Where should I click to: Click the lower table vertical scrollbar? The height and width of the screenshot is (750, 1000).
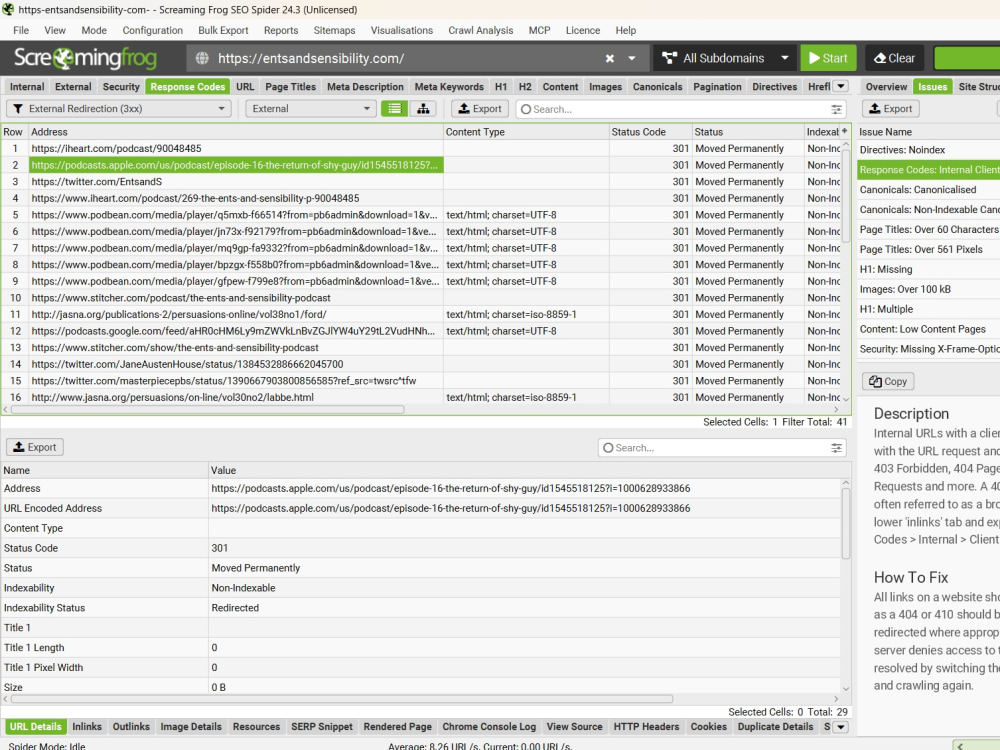point(846,523)
